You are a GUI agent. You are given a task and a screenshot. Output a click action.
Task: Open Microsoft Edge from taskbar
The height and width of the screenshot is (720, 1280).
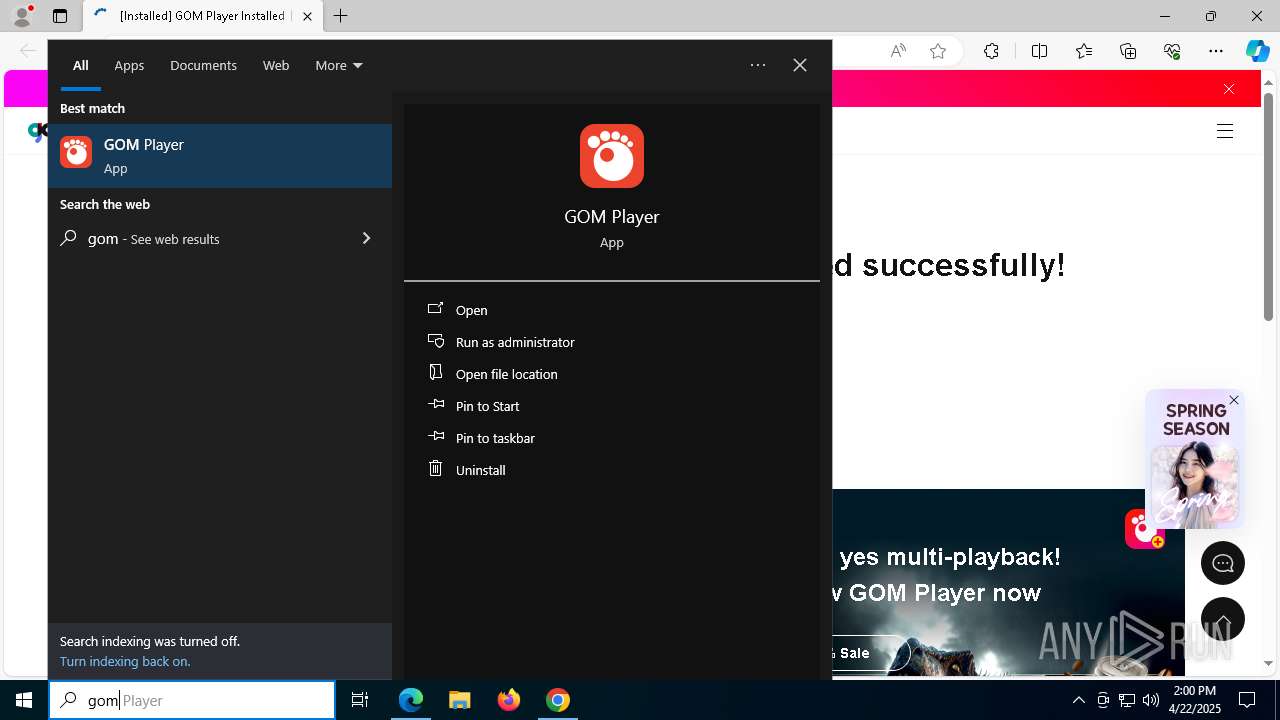tap(411, 700)
